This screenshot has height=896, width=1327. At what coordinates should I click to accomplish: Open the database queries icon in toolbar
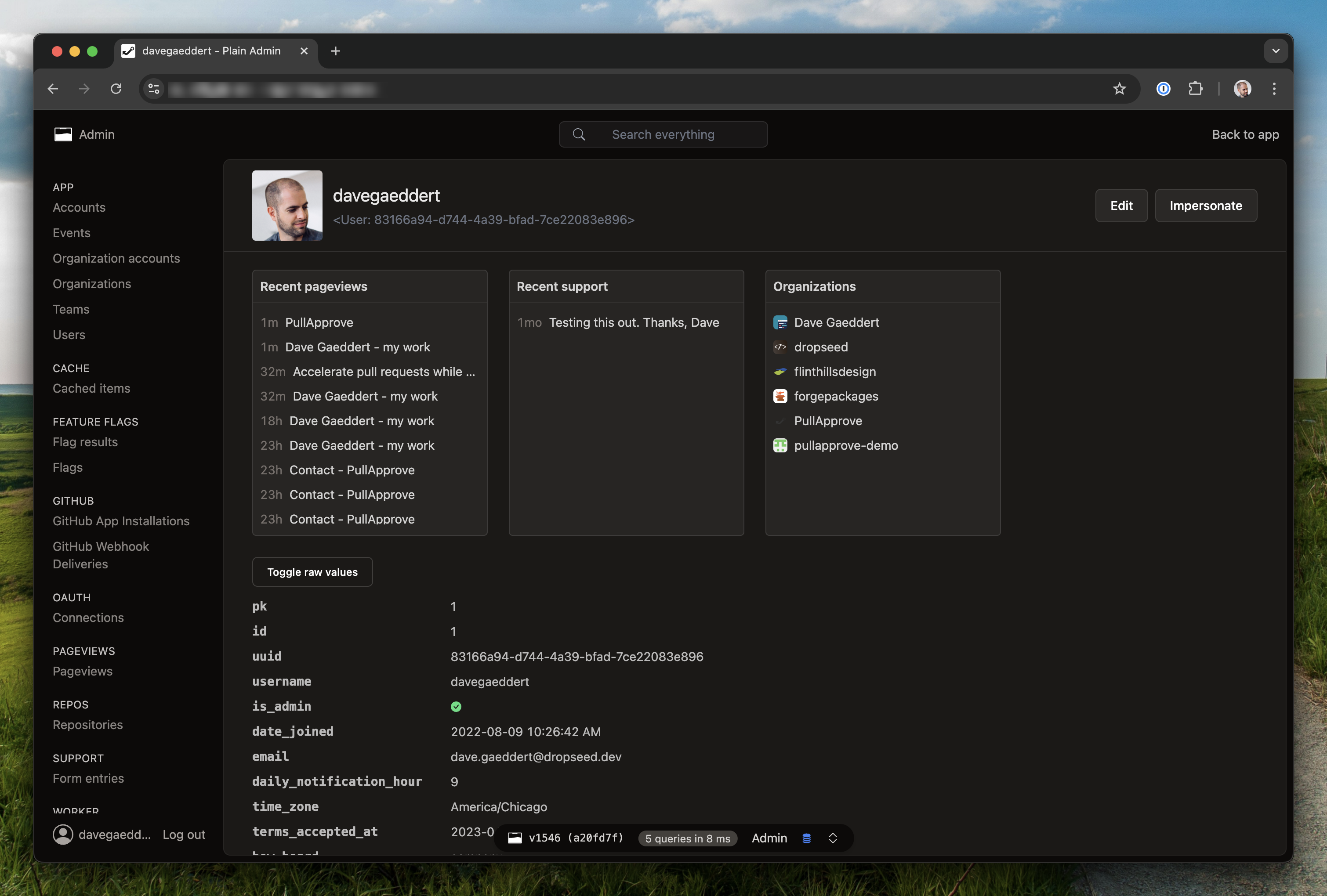pos(806,838)
